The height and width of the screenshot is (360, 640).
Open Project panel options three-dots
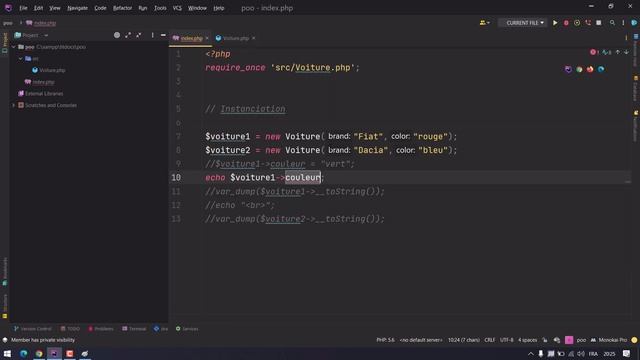152,35
